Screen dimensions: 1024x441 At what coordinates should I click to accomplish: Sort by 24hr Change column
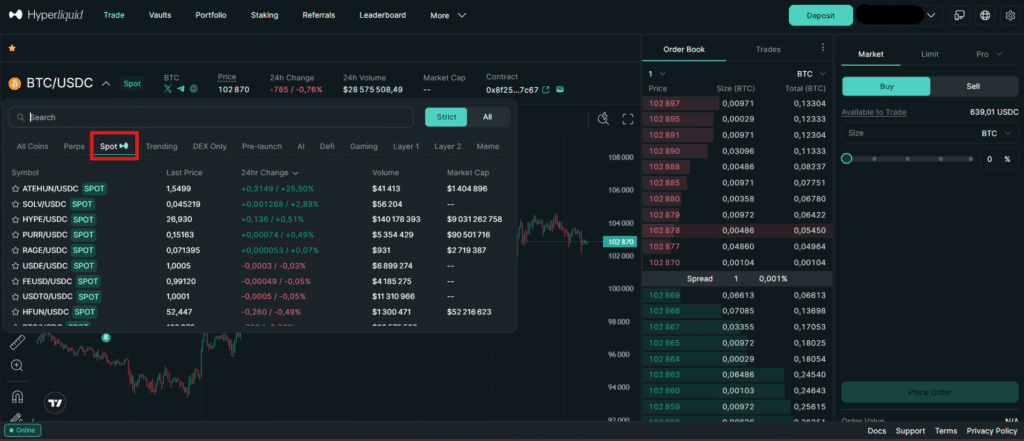(x=270, y=172)
